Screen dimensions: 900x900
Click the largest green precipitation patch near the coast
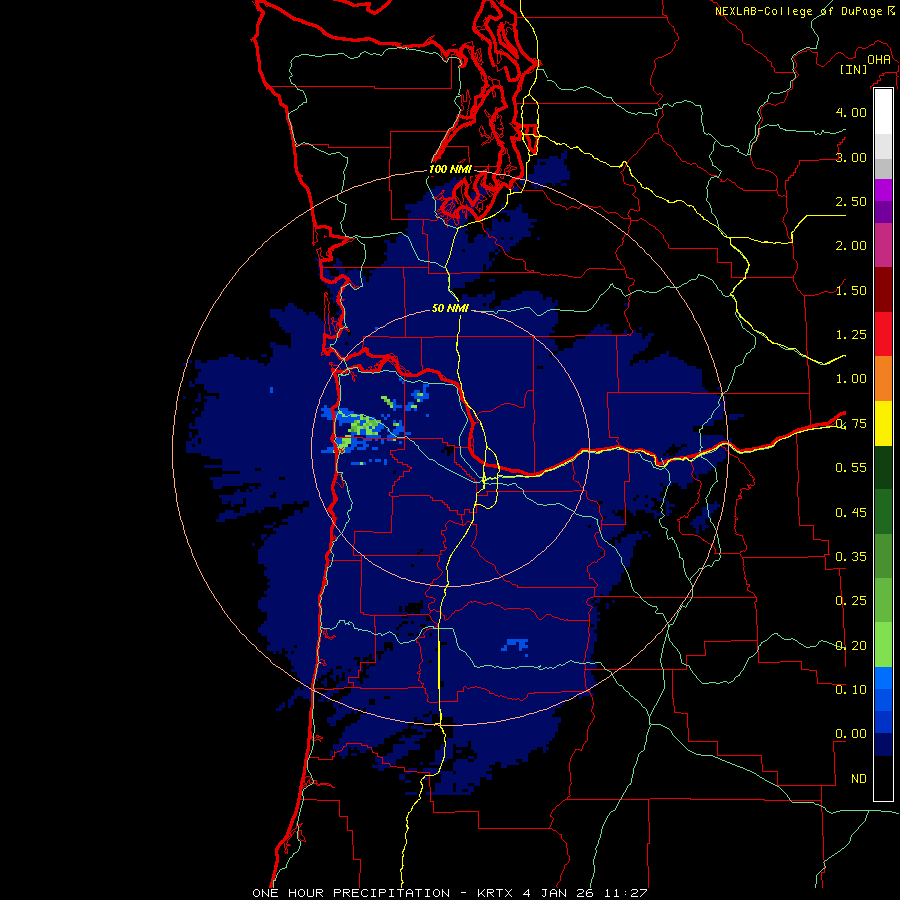pyautogui.click(x=365, y=426)
